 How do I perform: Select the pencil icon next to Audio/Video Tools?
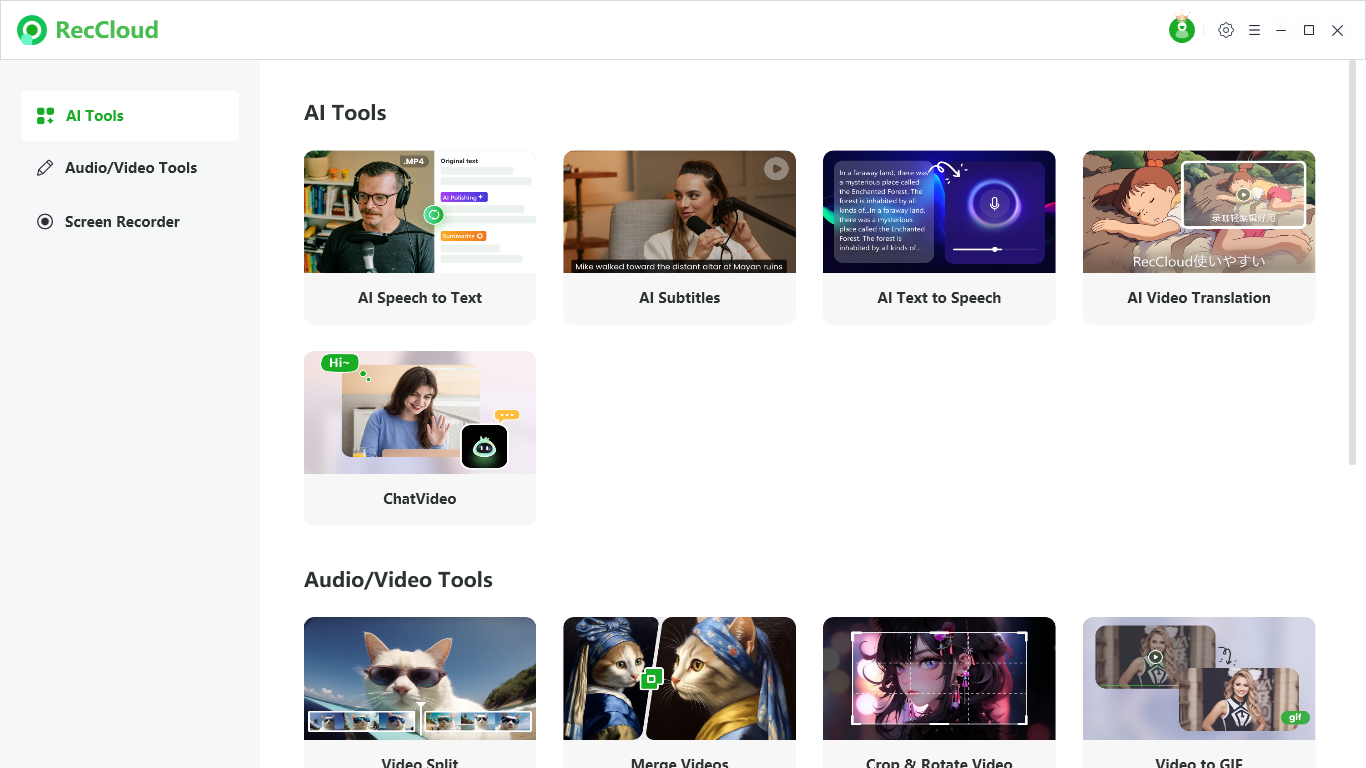click(x=45, y=167)
